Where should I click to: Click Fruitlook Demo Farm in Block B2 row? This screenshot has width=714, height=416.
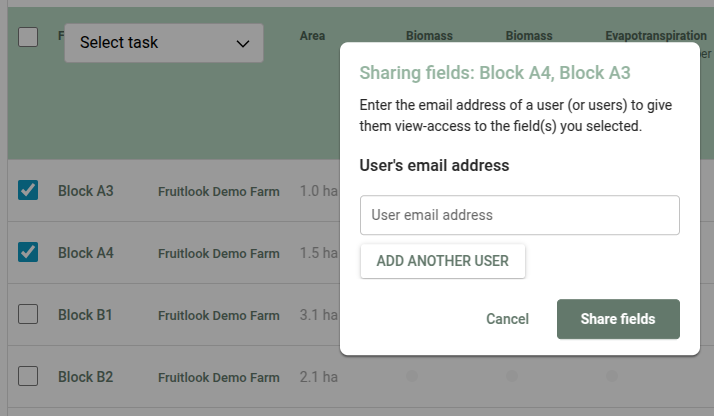pos(218,377)
